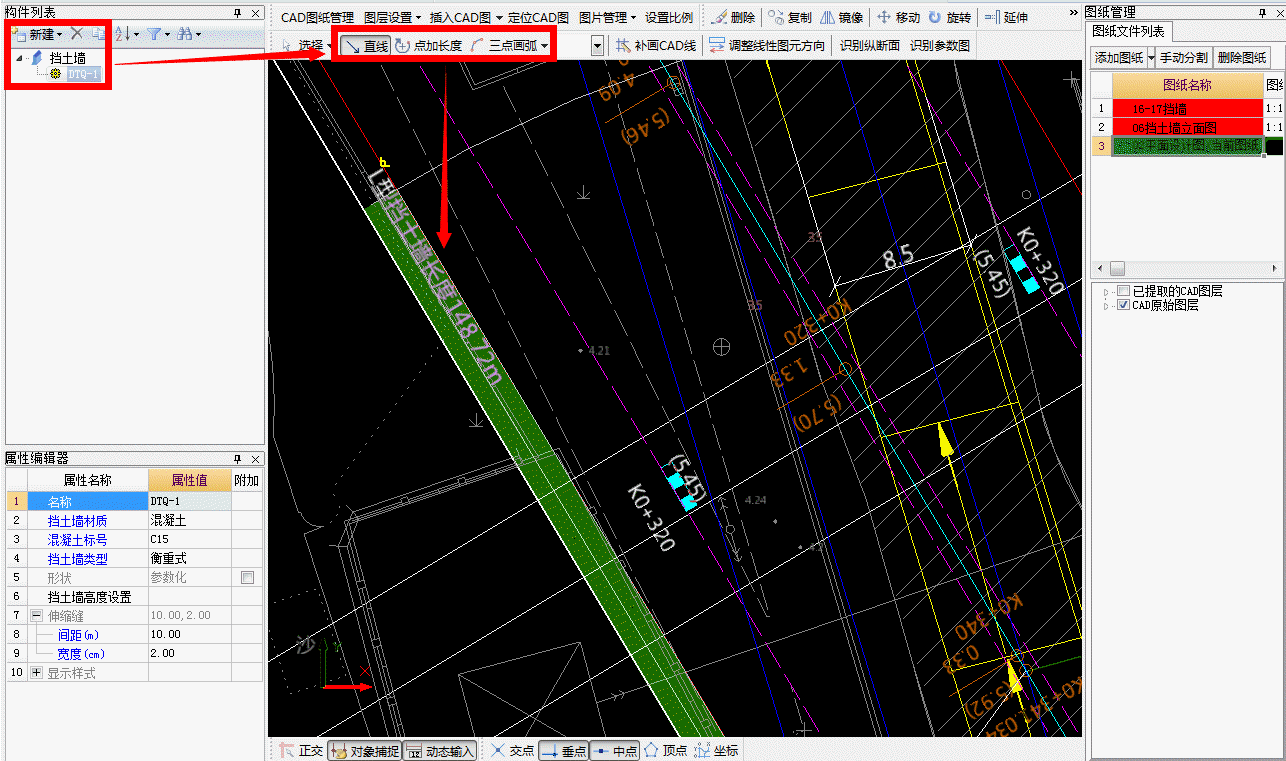Screen dimensions: 1286x761
Task: Select the 直线 line drawing tool
Action: pos(365,46)
